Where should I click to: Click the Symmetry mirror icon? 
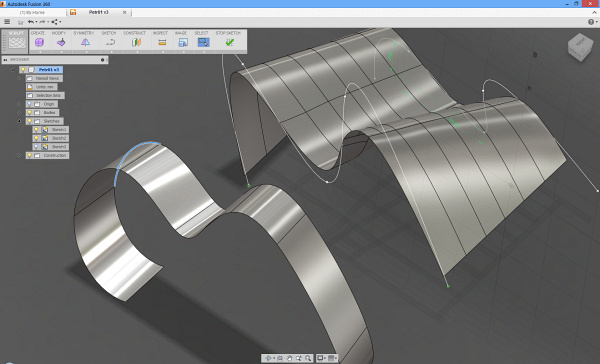(85, 42)
